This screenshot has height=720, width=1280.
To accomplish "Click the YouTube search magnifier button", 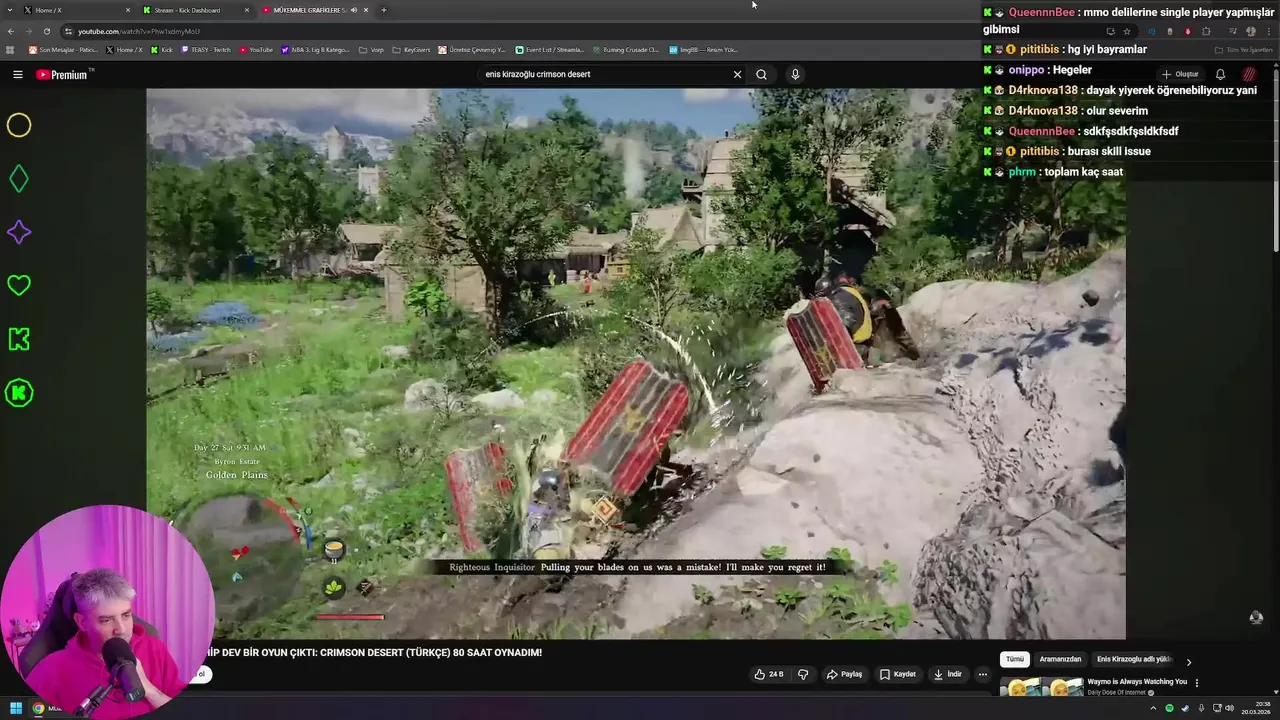I will coord(761,74).
